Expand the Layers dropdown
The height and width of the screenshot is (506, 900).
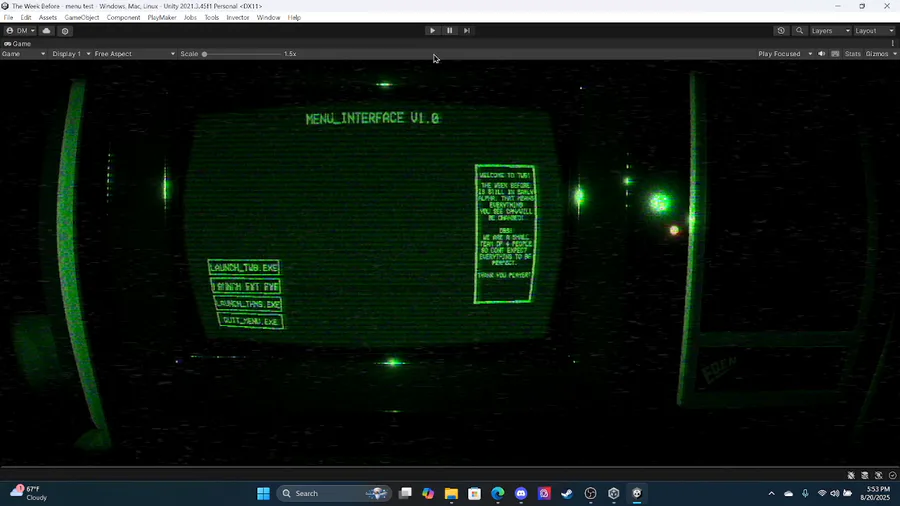click(x=830, y=30)
